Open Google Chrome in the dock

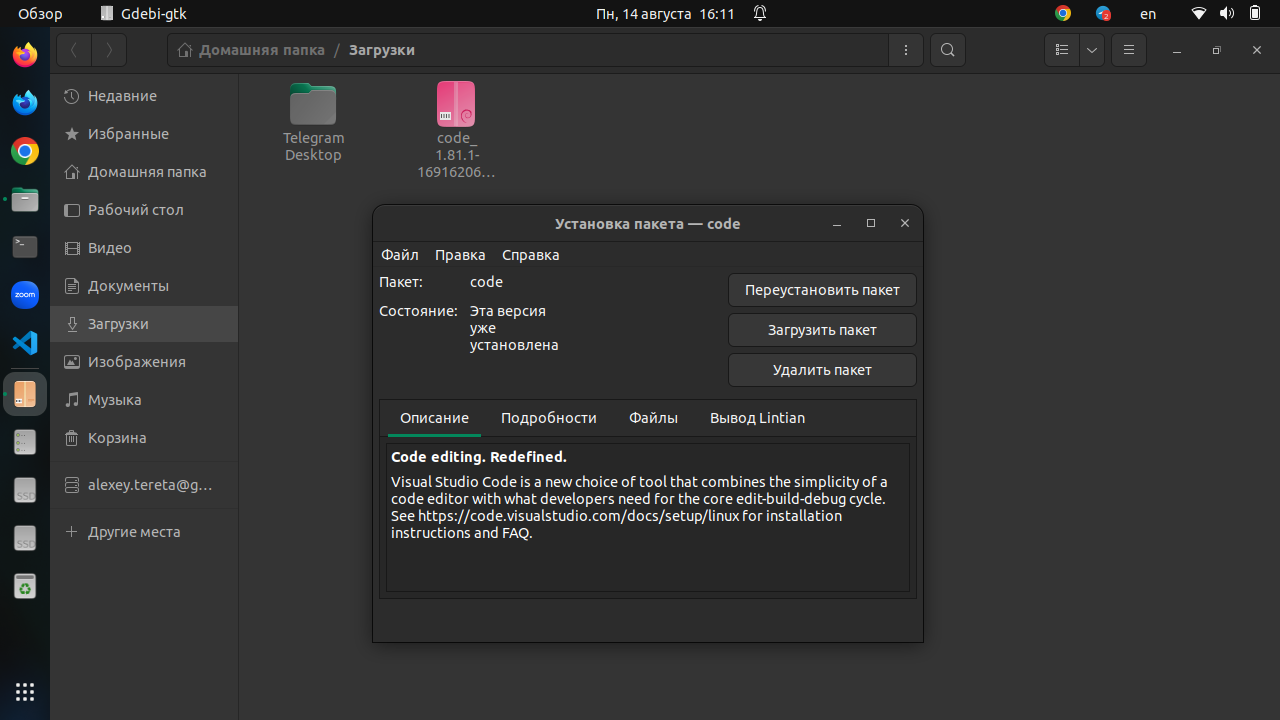click(x=25, y=151)
